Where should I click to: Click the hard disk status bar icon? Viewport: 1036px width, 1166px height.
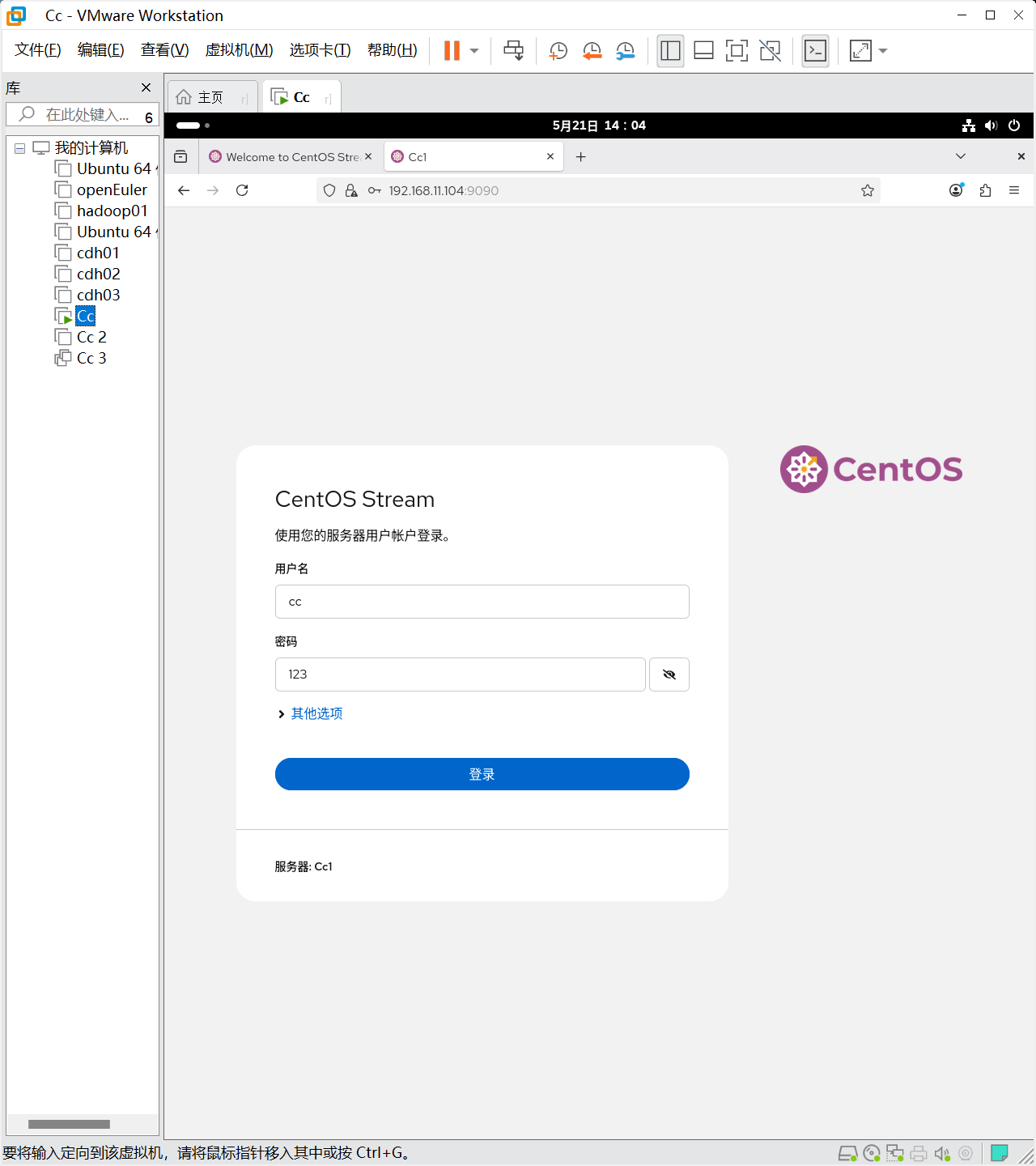tap(847, 1153)
